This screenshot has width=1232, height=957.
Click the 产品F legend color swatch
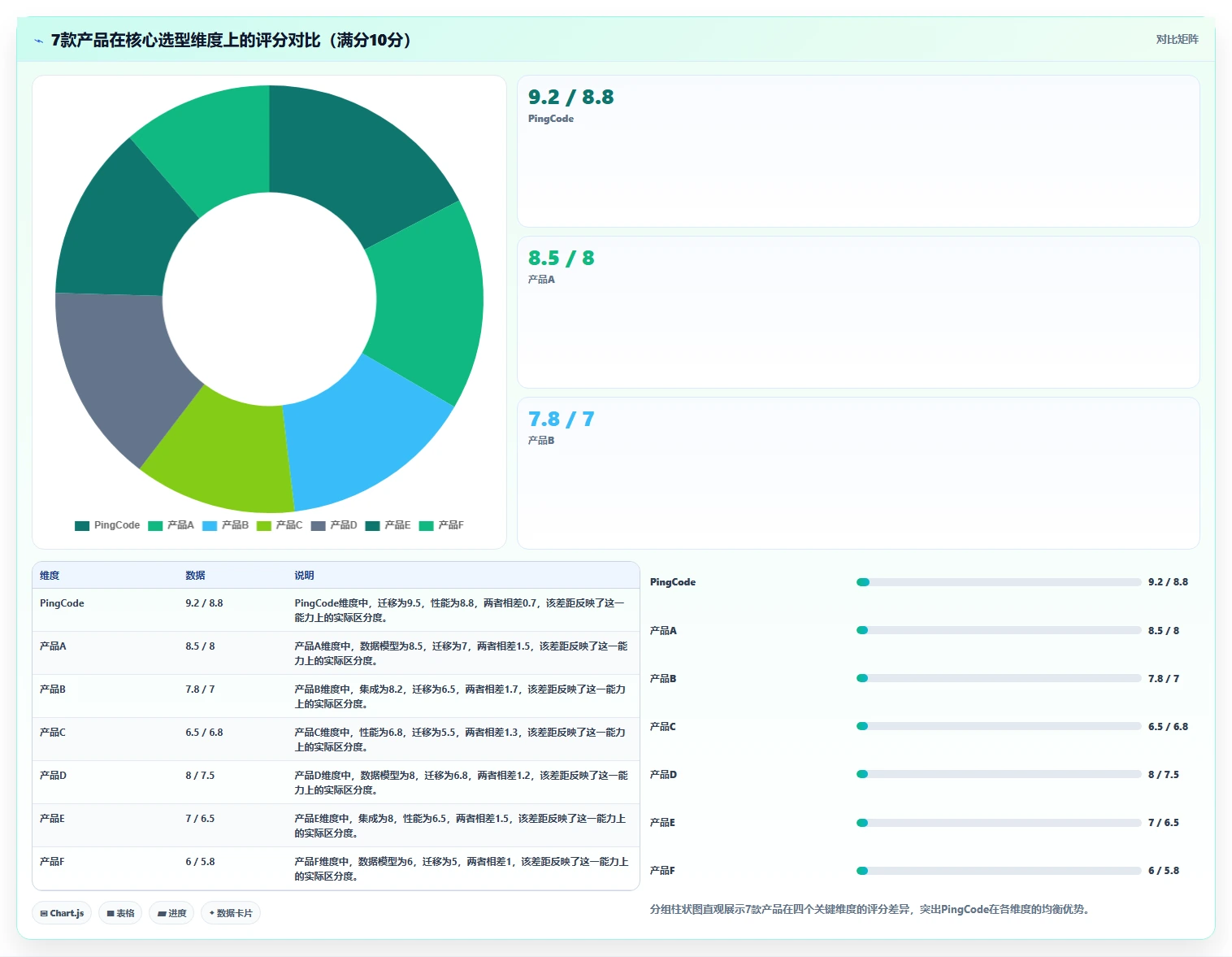click(426, 526)
